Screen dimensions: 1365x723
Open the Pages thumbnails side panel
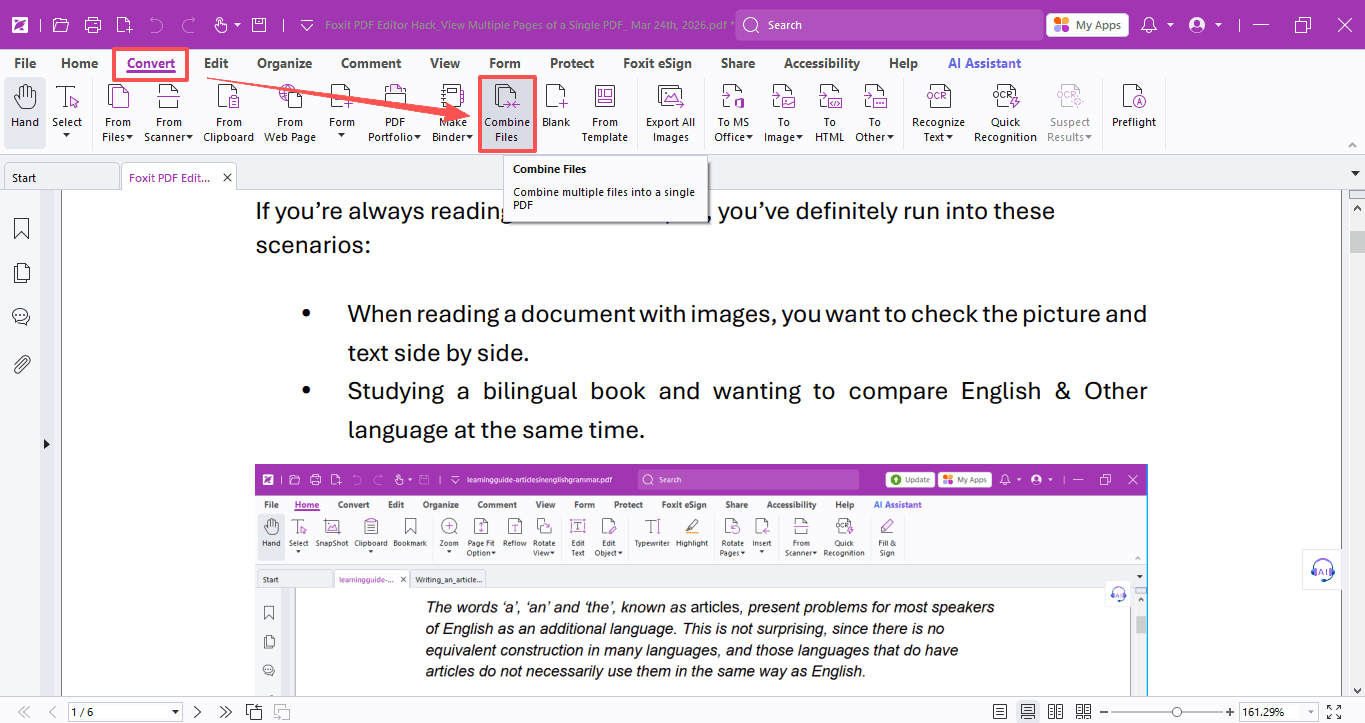coord(21,273)
